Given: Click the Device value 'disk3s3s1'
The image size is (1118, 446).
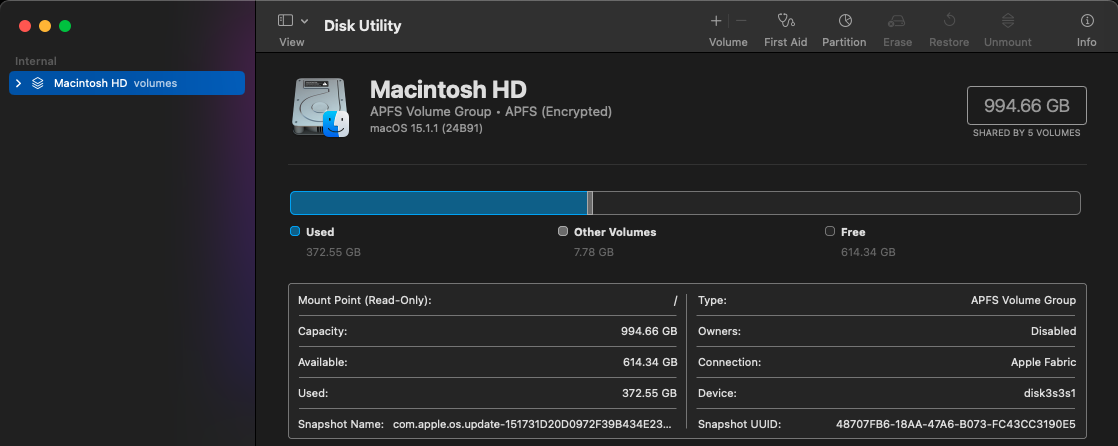Looking at the screenshot, I should pos(1050,393).
